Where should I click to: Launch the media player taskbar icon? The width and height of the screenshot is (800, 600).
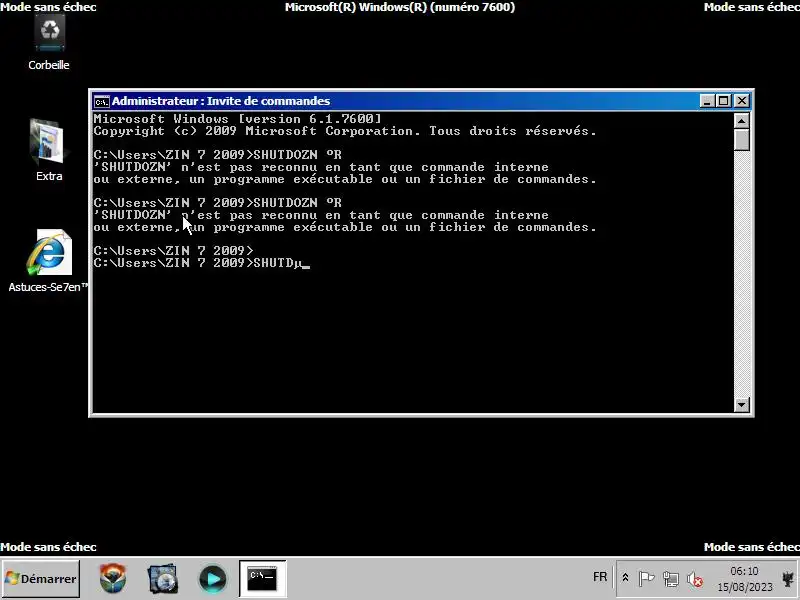212,579
